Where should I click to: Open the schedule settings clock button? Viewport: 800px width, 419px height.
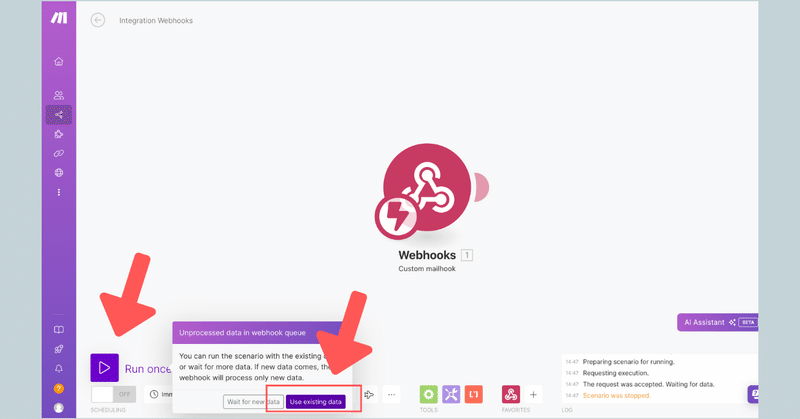[159, 394]
